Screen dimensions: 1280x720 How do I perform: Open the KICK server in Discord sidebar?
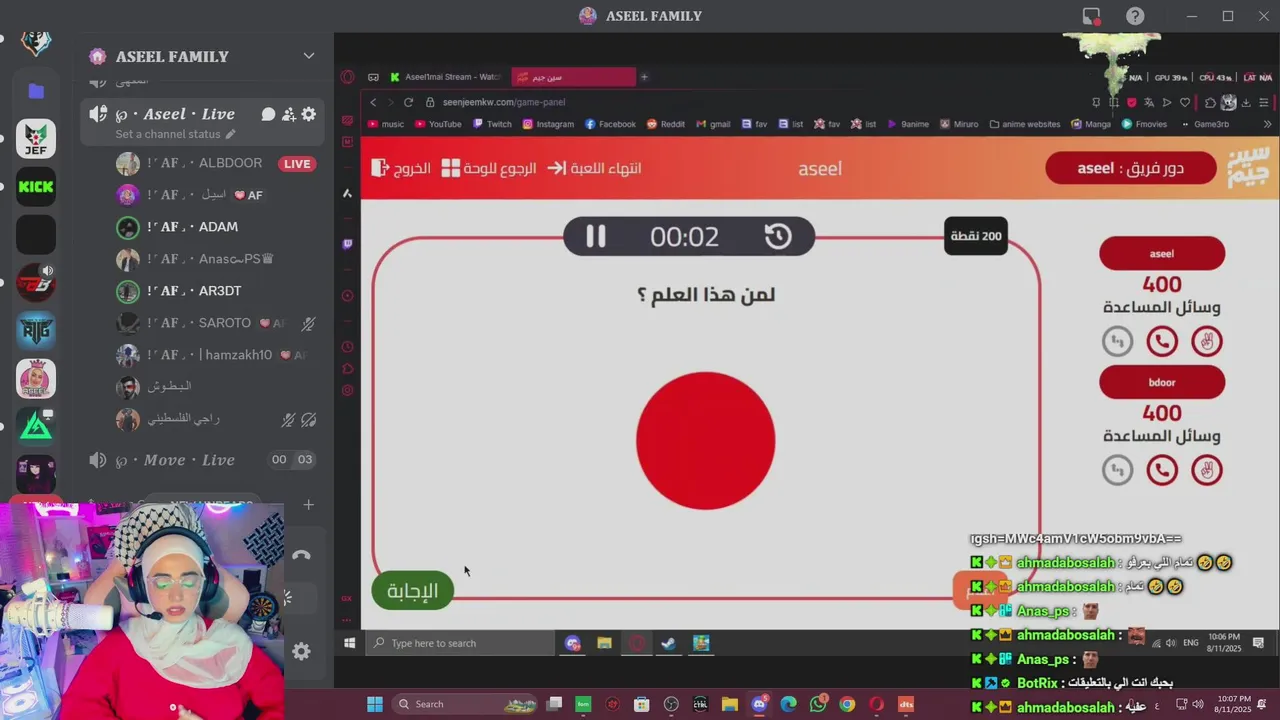pyautogui.click(x=36, y=187)
